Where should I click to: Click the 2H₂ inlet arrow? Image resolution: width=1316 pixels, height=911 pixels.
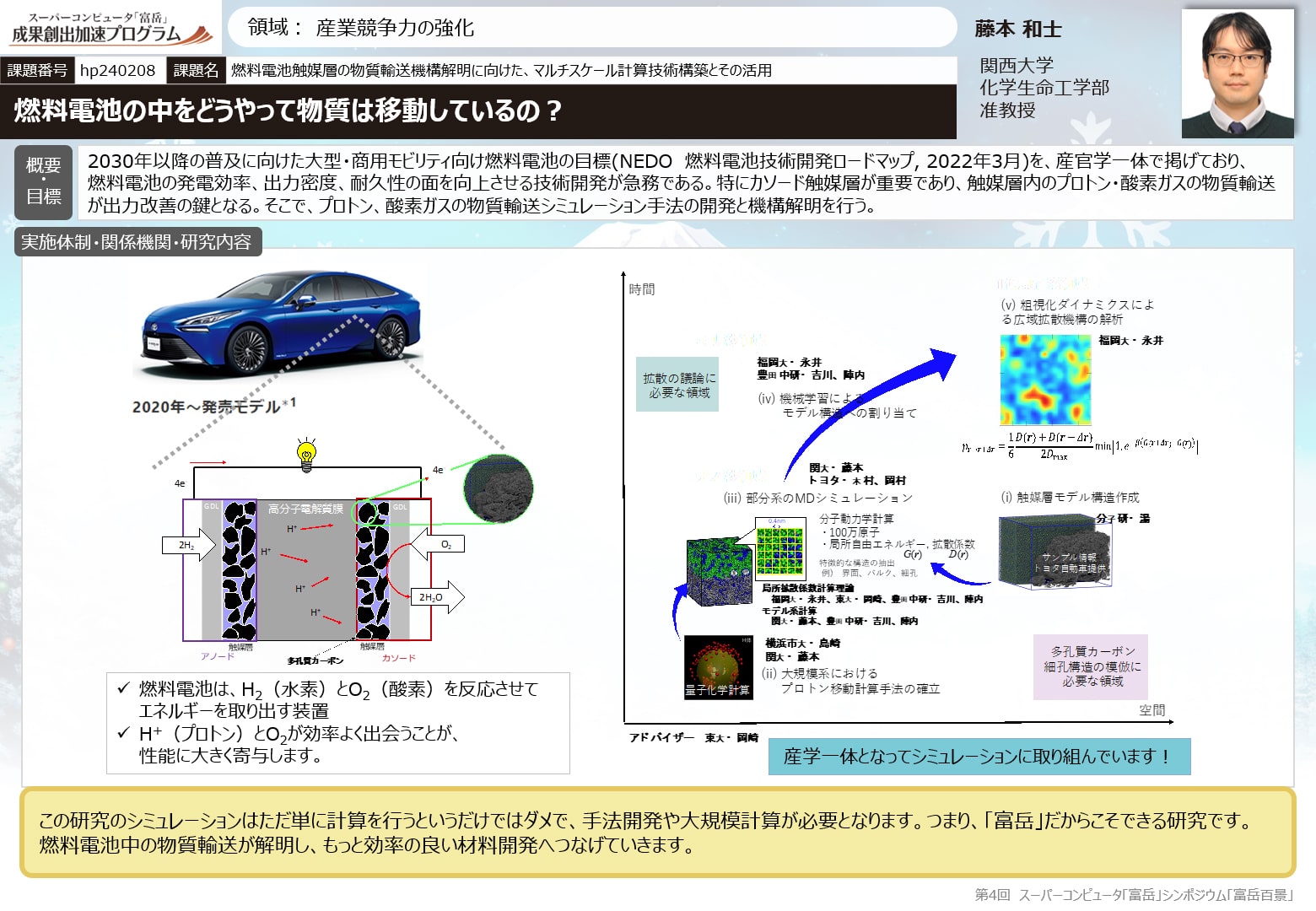pos(189,545)
